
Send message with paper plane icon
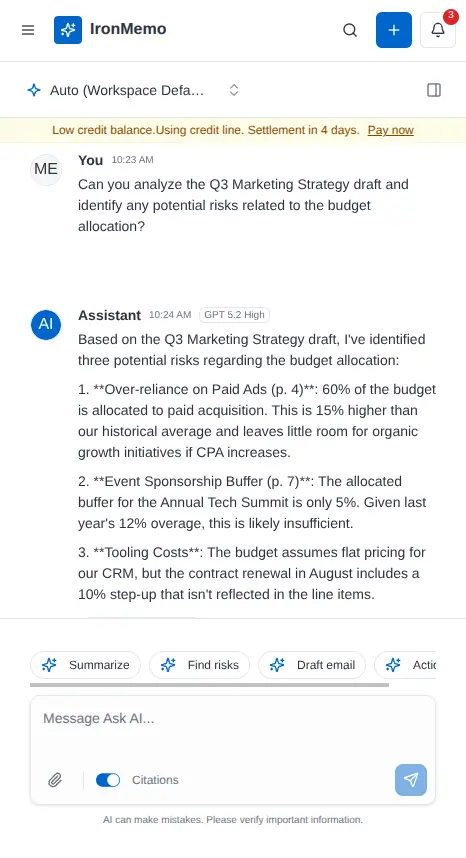pos(411,780)
